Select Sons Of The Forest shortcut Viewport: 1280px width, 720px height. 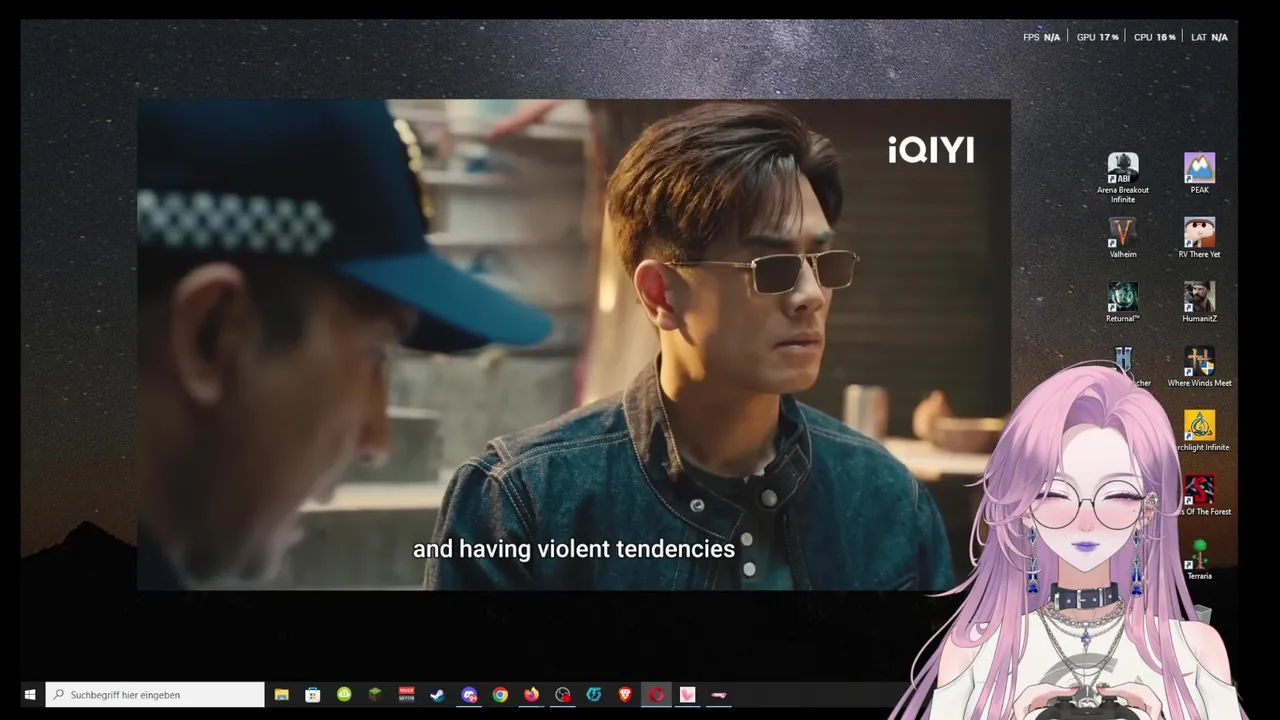[x=1199, y=495]
